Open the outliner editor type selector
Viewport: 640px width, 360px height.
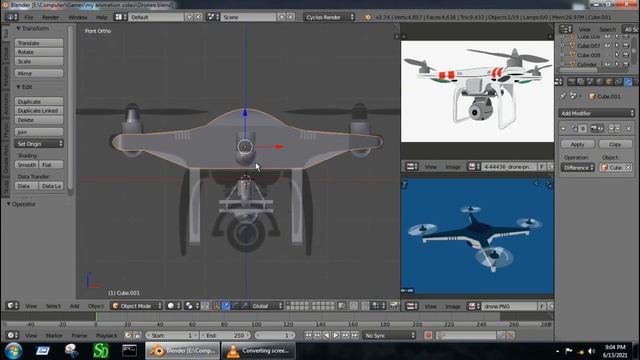click(566, 29)
